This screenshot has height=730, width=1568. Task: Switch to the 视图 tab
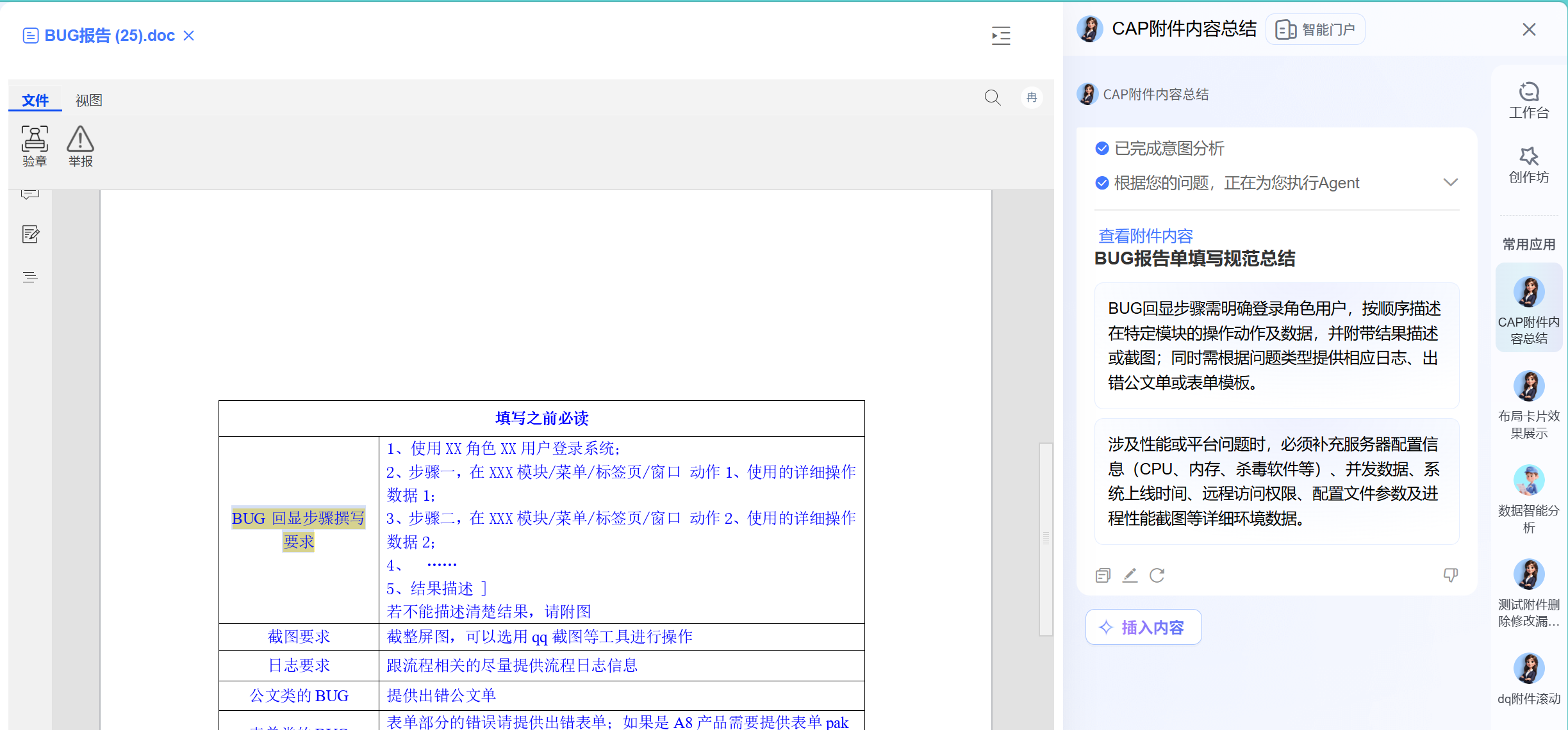click(x=88, y=101)
